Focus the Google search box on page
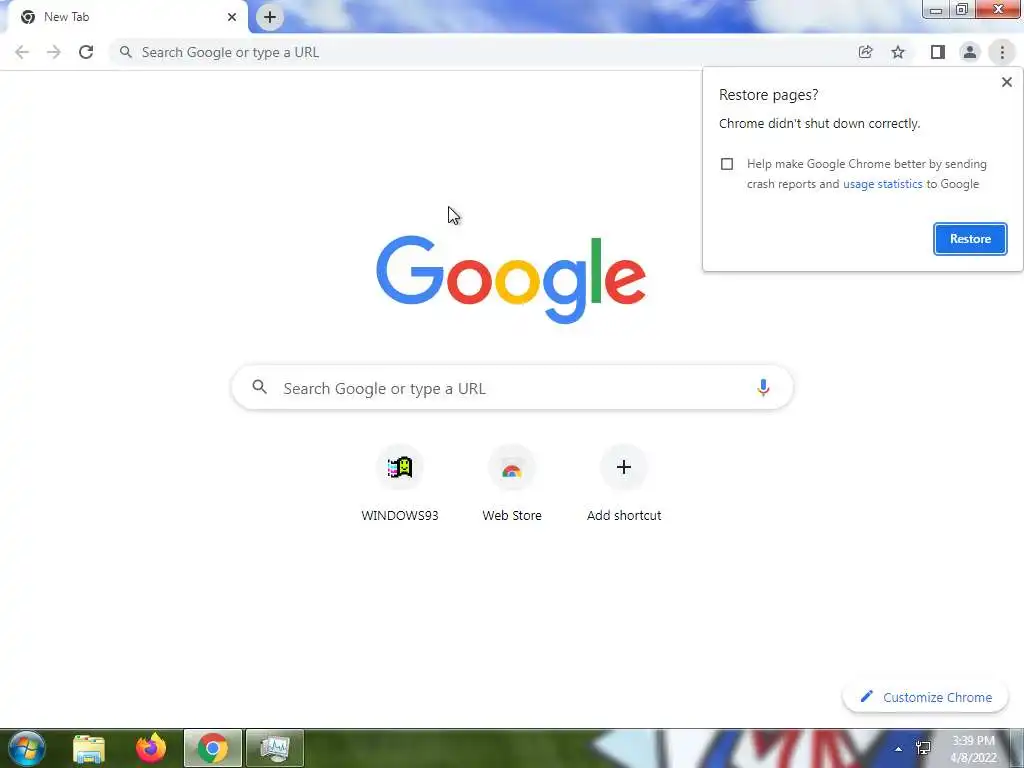 [512, 388]
